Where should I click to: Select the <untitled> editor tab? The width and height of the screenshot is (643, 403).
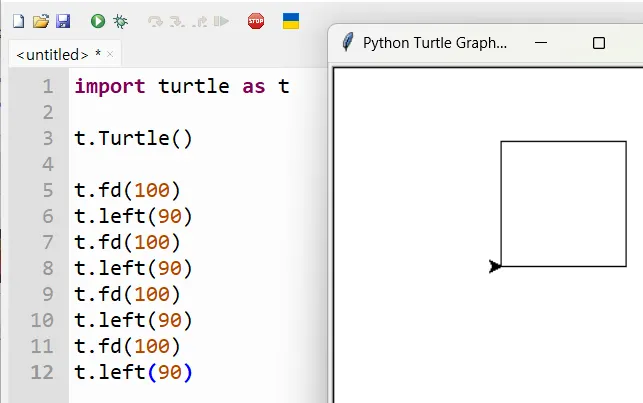pyautogui.click(x=52, y=54)
